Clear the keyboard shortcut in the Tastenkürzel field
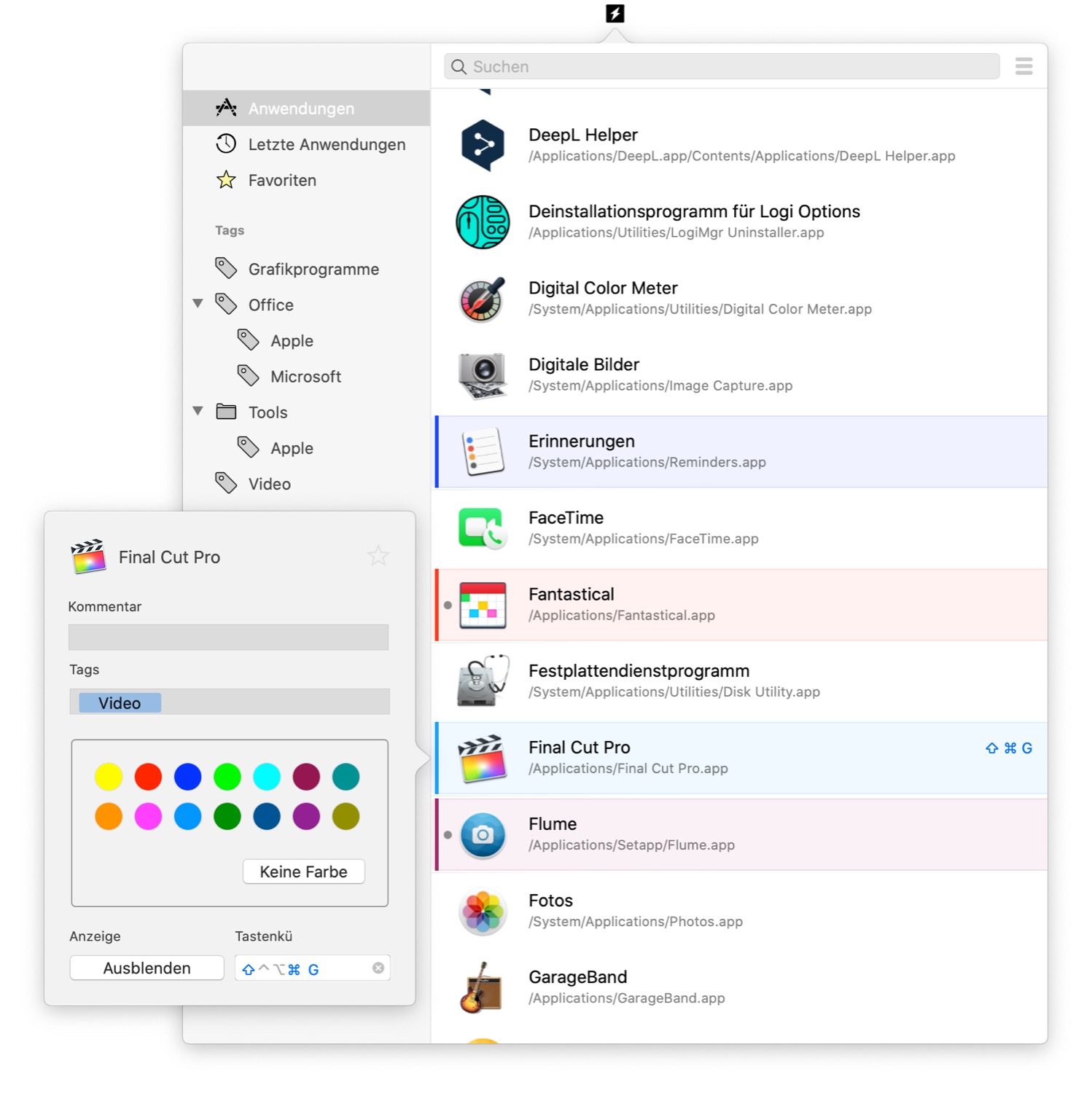Image resolution: width=1092 pixels, height=1093 pixels. 378,968
